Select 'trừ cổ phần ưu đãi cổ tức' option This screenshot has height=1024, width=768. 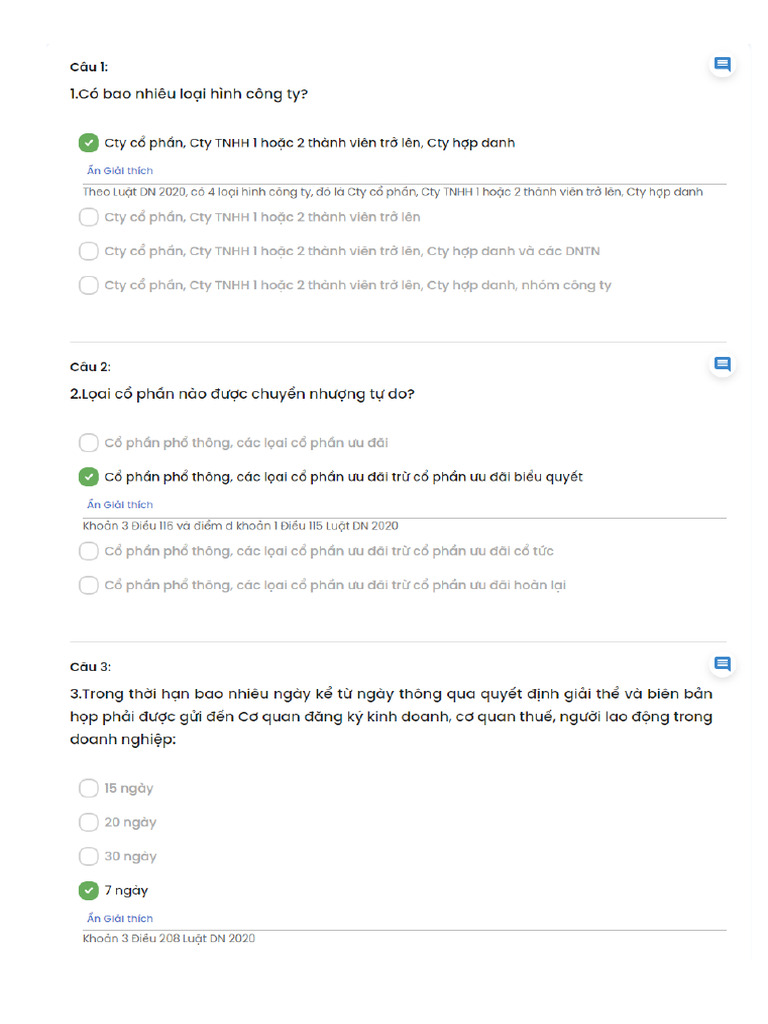[x=88, y=551]
